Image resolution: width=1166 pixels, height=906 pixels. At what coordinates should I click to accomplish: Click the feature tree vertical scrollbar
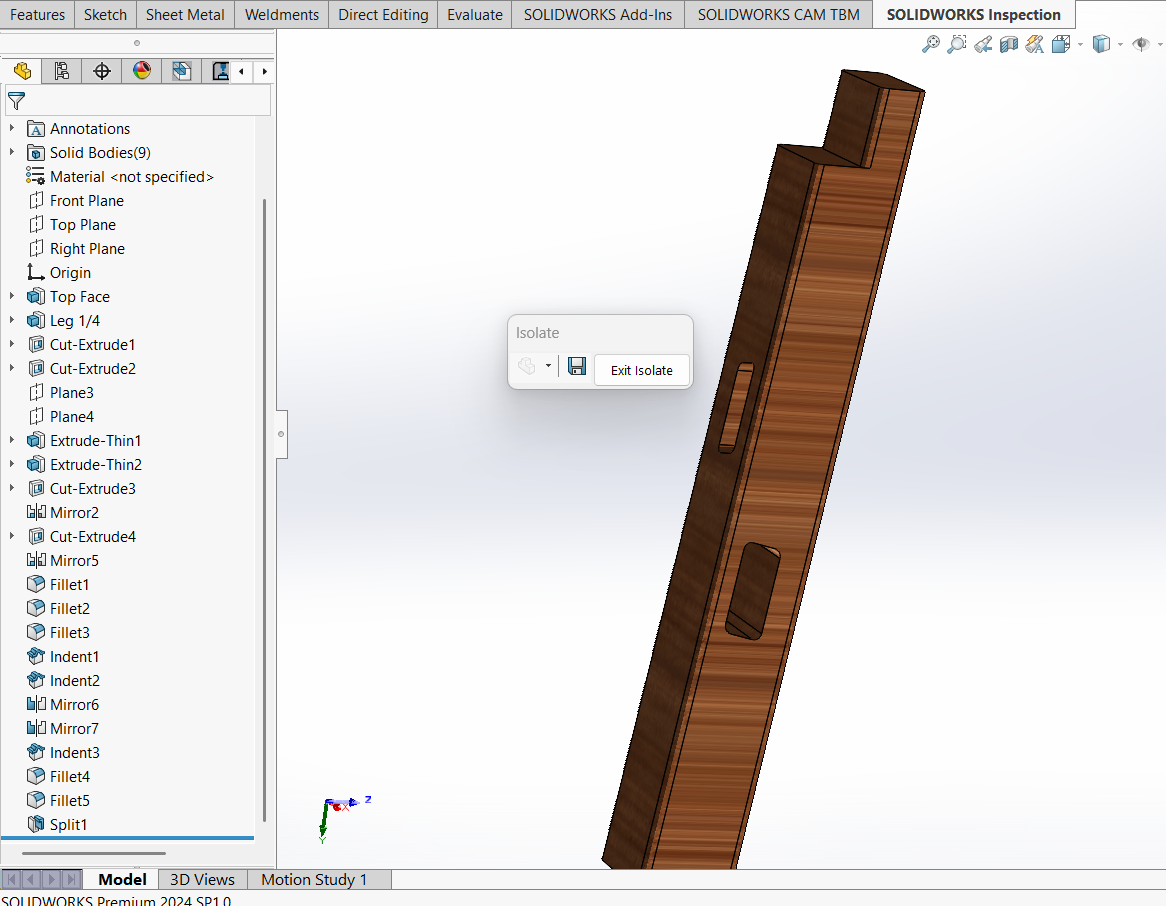pos(264,510)
